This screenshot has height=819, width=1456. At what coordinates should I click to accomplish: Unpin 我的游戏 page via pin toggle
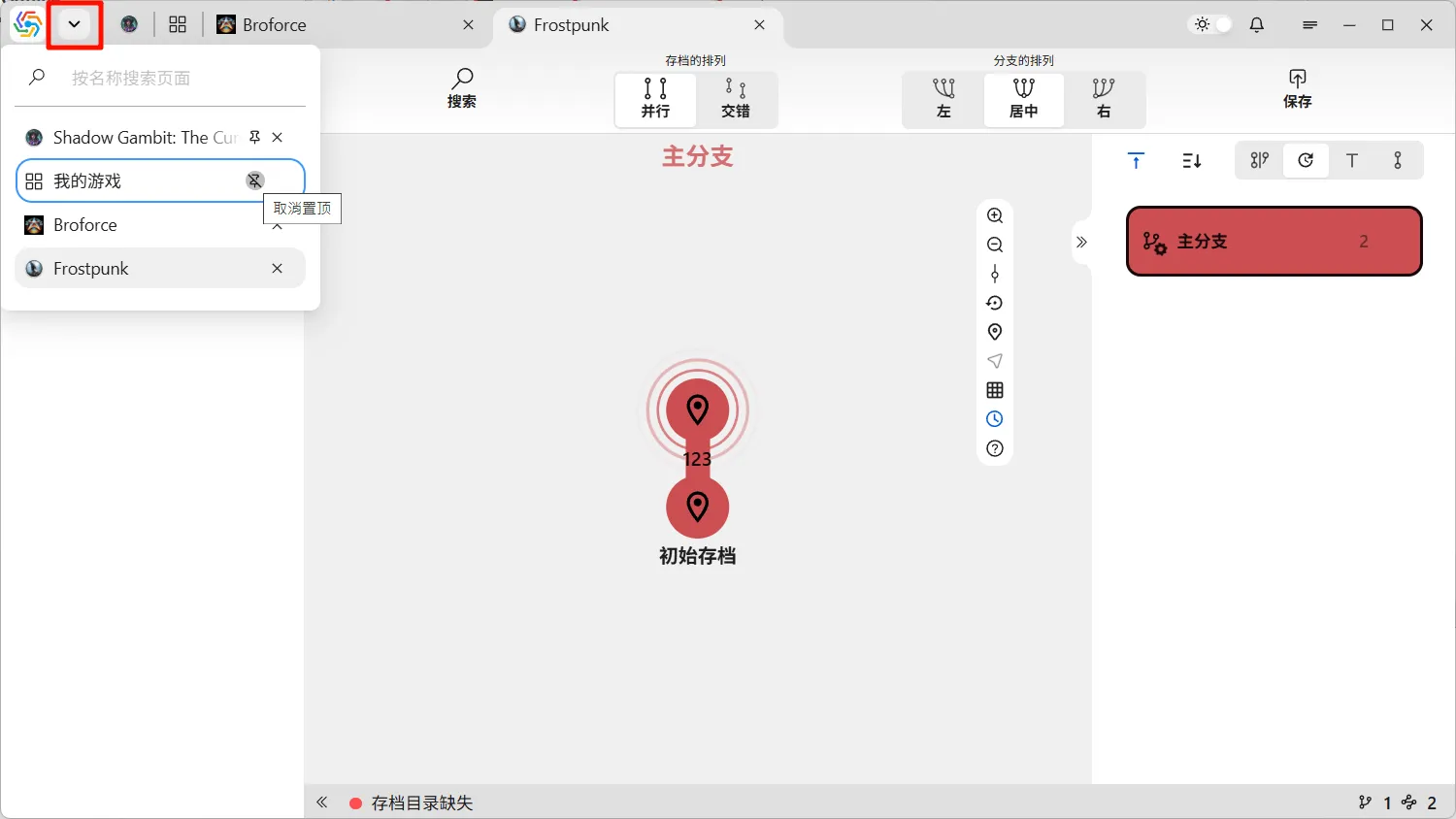(254, 180)
